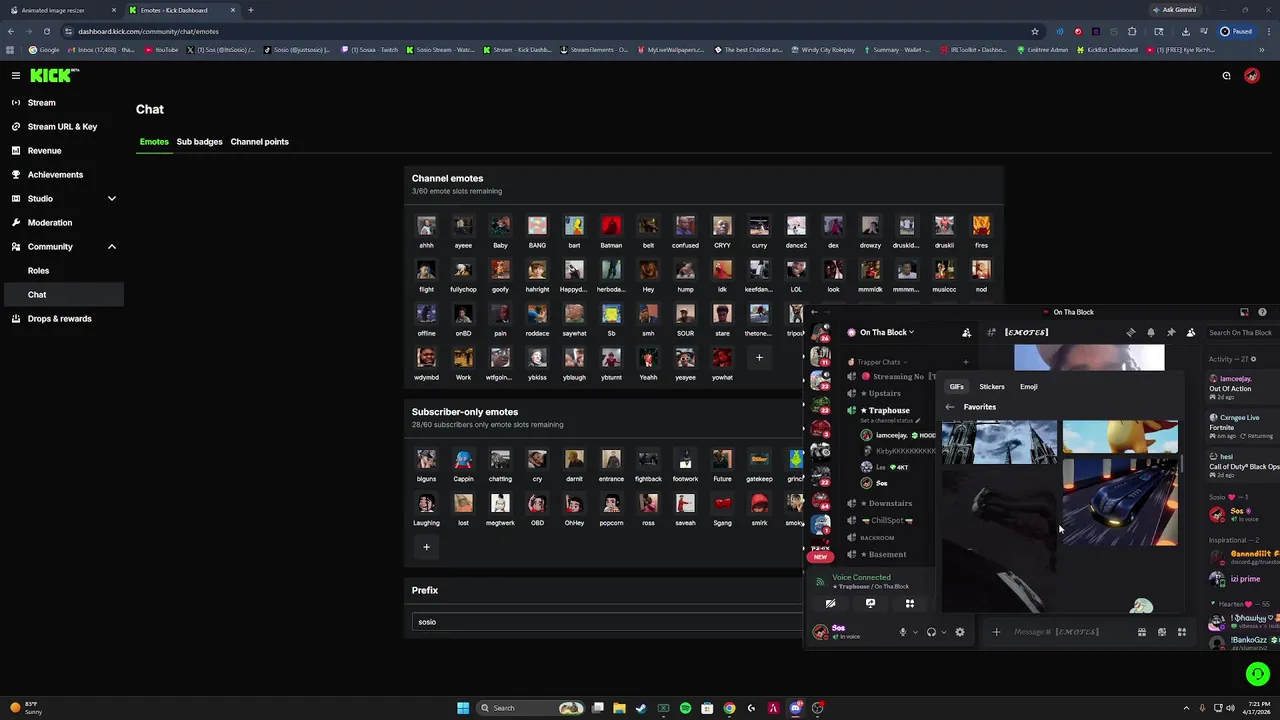Open Discord voice activities grid
The width and height of the screenshot is (1280, 720).
click(910, 604)
